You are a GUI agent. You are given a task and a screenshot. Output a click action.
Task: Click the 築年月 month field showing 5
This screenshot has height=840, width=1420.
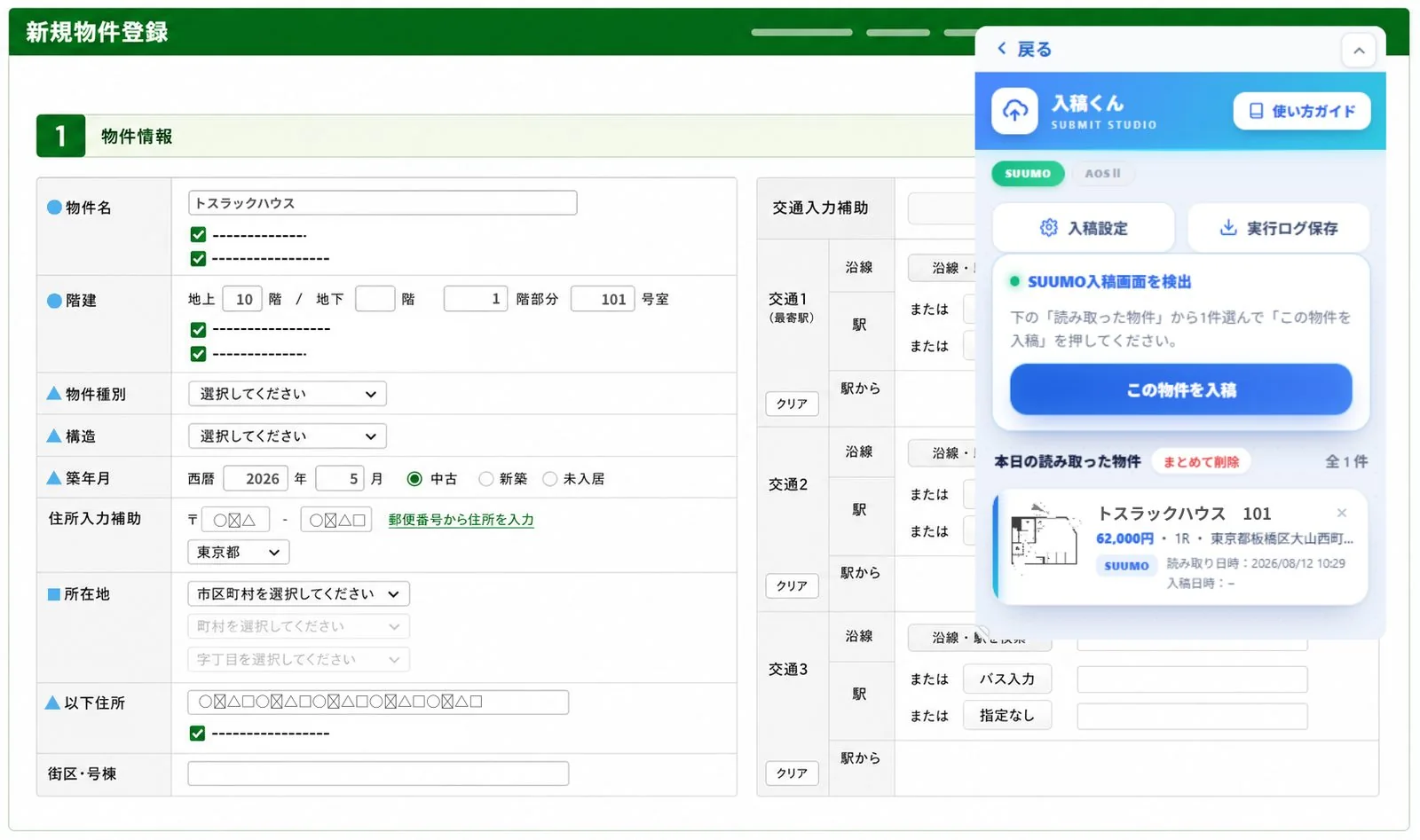[339, 478]
